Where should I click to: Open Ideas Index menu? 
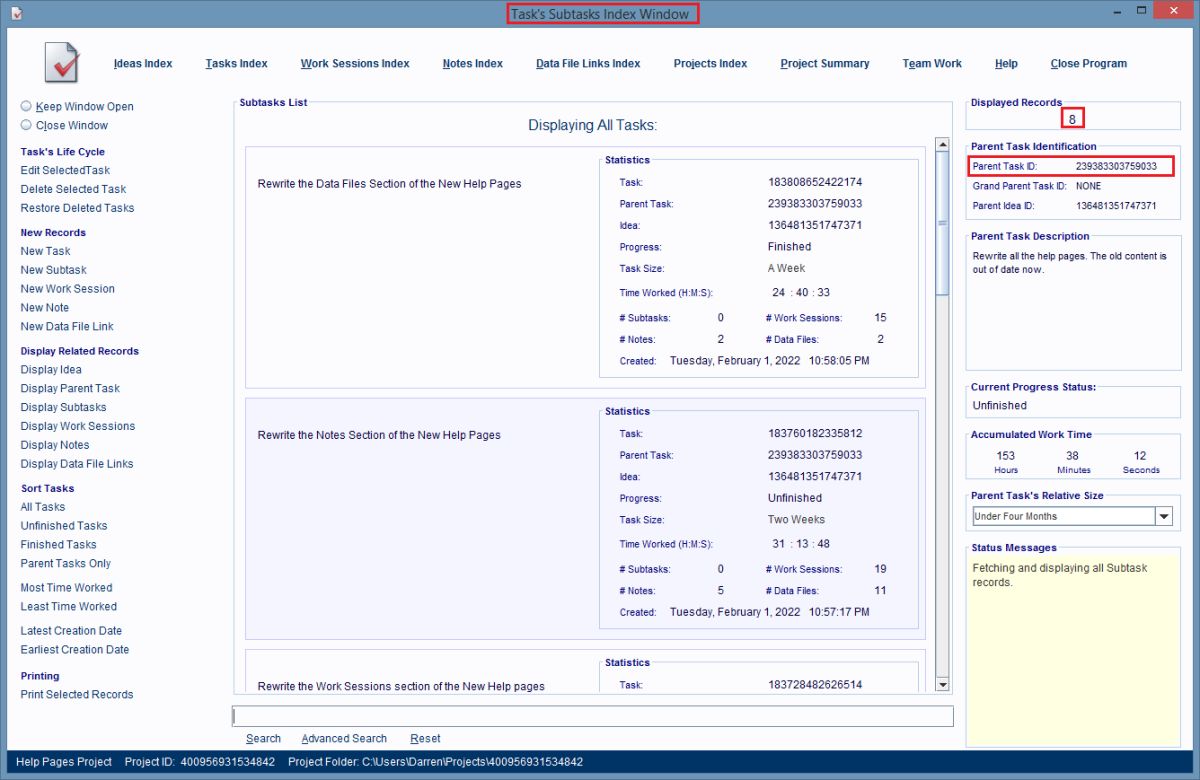coord(143,63)
